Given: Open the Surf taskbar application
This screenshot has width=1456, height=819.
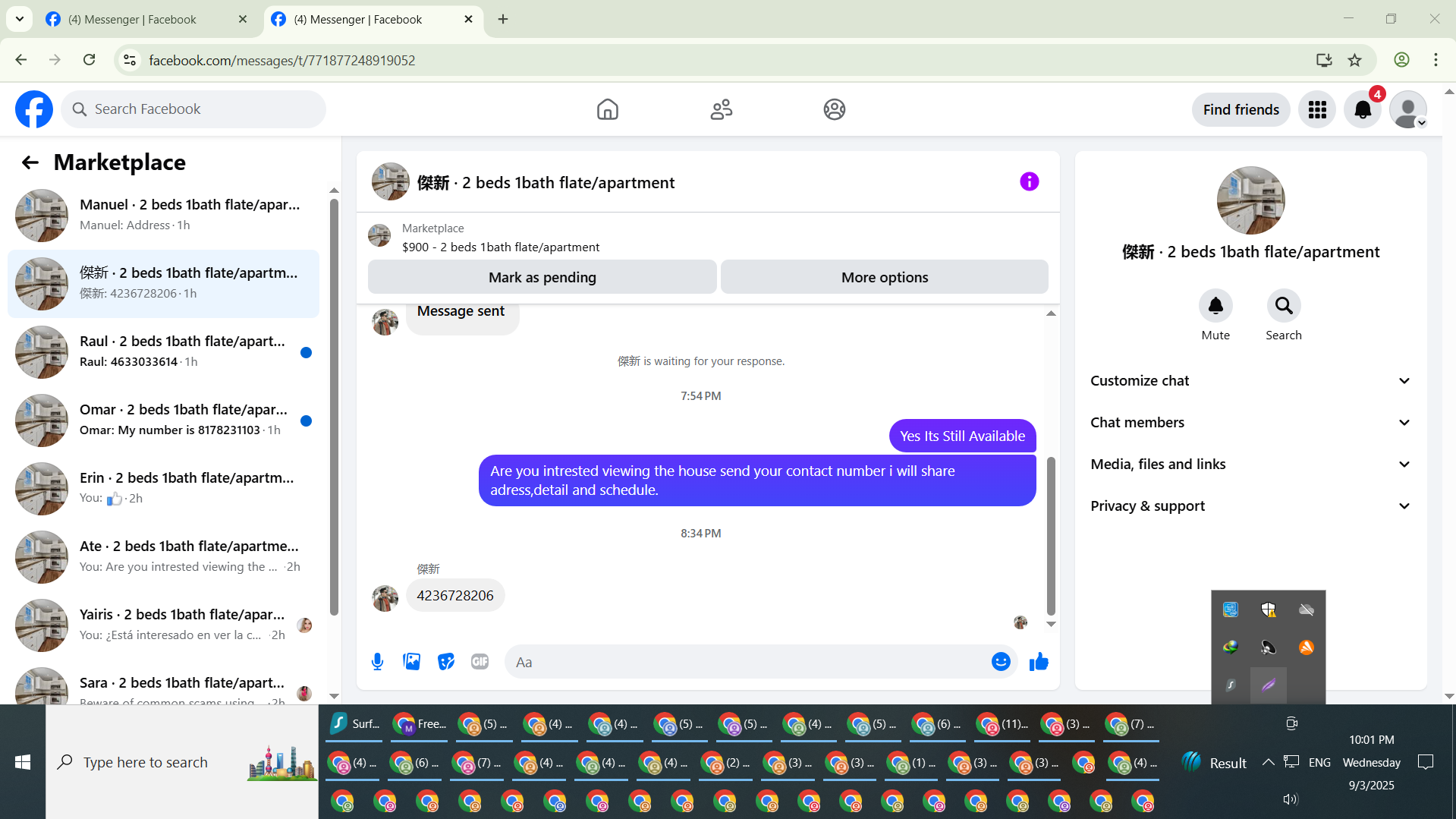Looking at the screenshot, I should pos(354,723).
